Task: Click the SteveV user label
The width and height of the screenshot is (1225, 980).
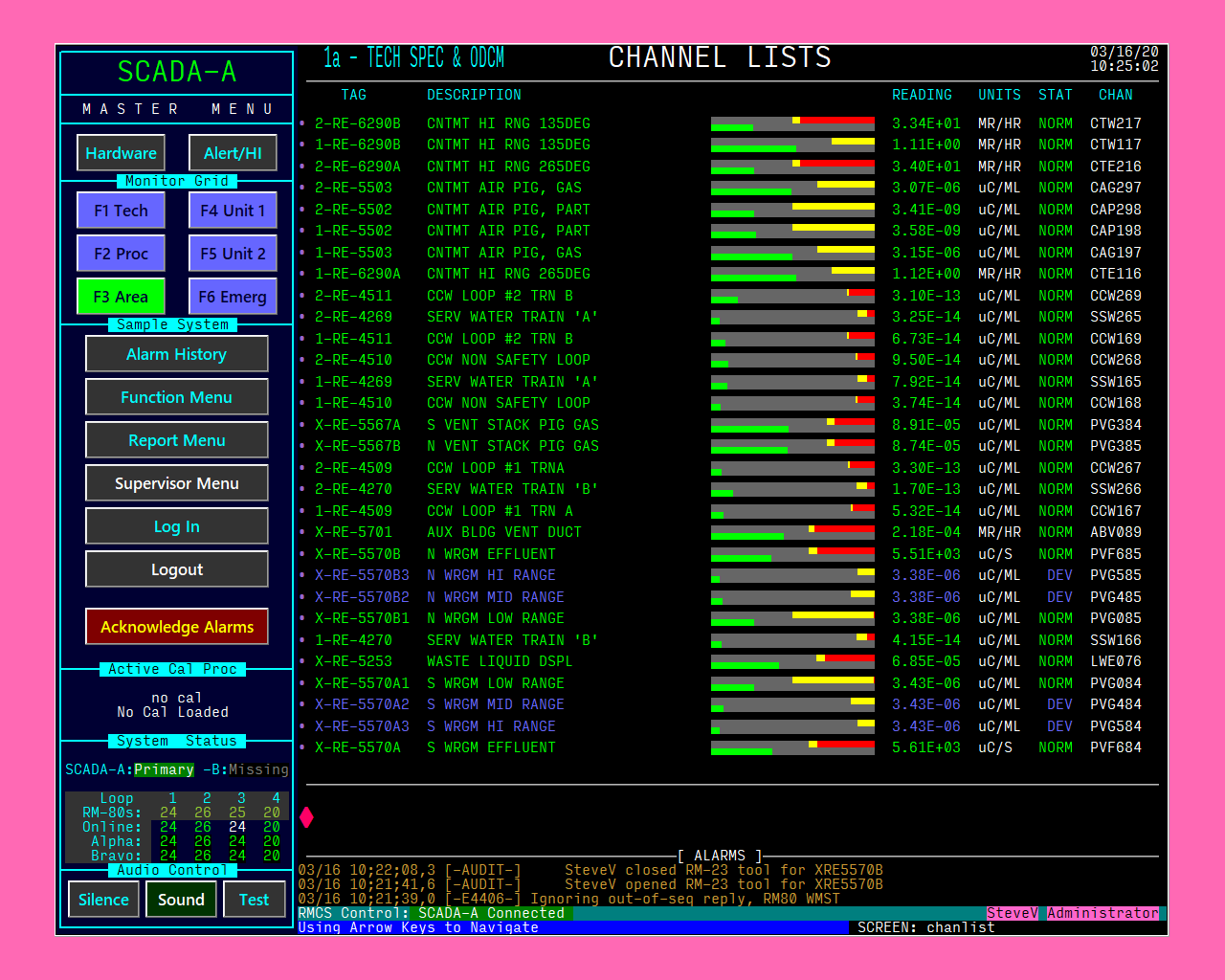Action: click(x=1013, y=913)
